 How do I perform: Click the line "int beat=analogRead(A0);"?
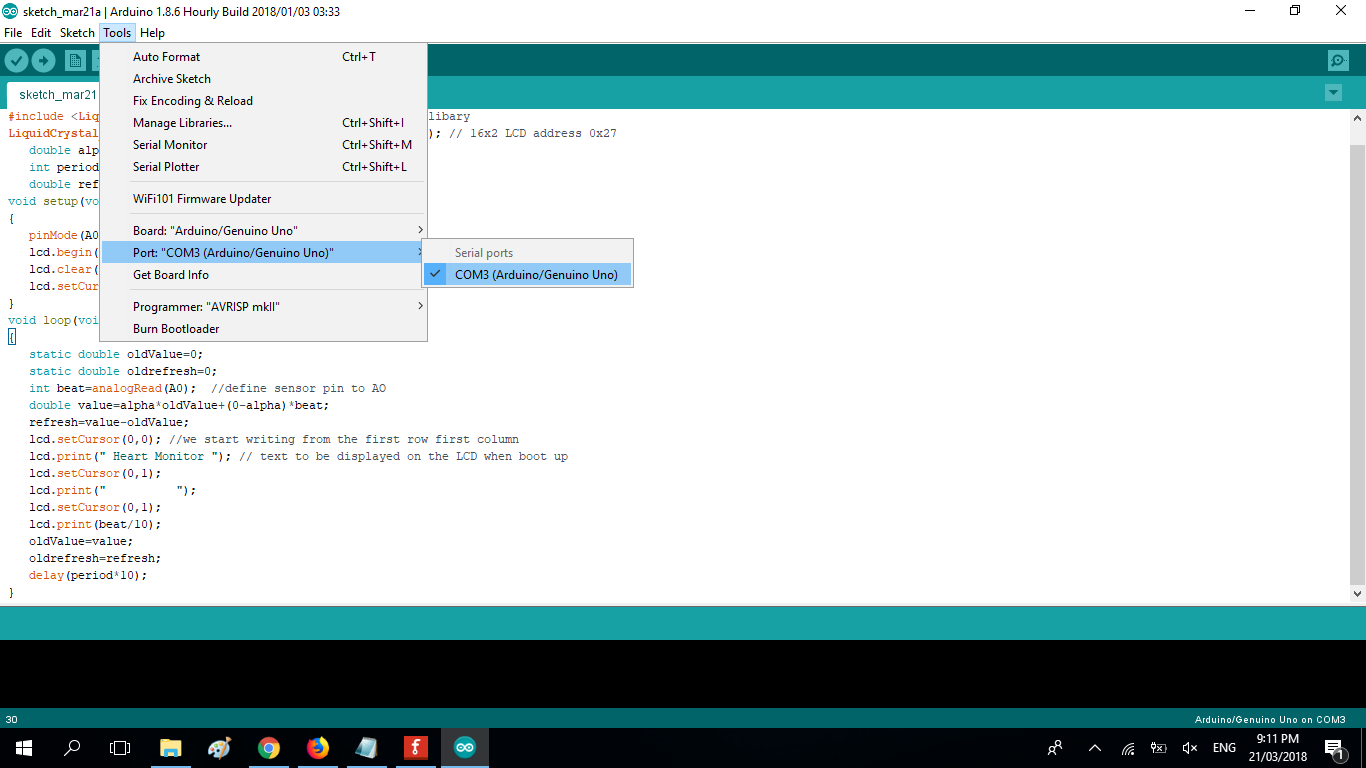(112, 388)
